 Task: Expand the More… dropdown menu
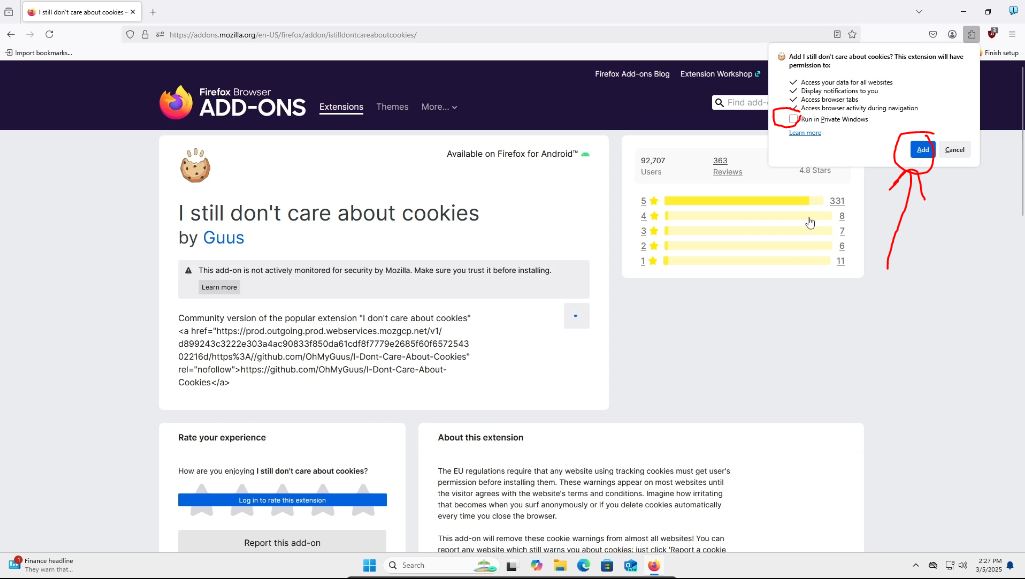(x=439, y=107)
